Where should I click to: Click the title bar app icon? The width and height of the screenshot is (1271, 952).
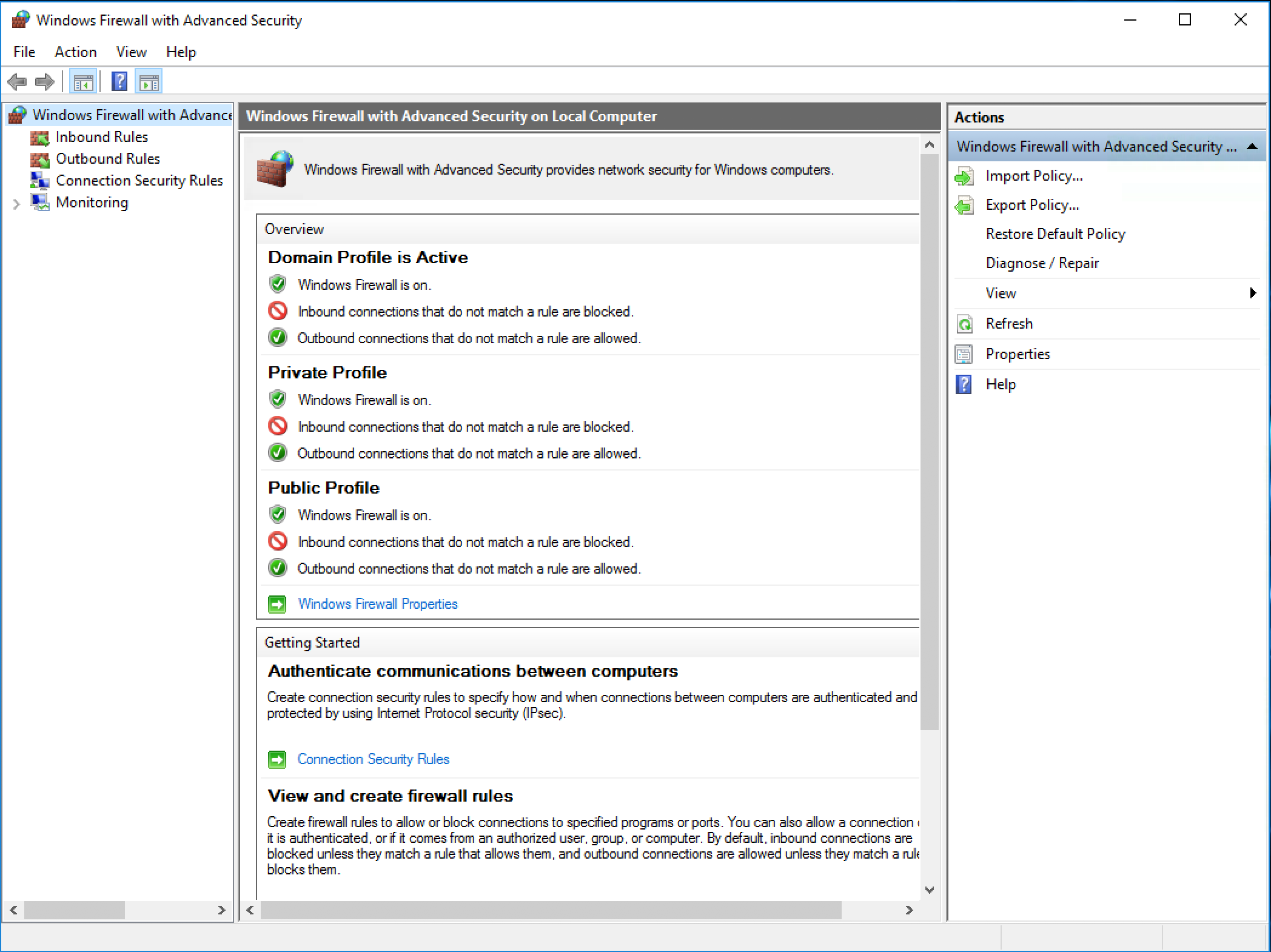(21, 20)
